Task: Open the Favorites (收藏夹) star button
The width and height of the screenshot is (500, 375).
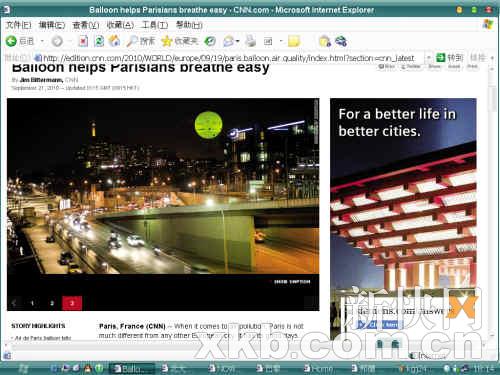Action: click(179, 41)
